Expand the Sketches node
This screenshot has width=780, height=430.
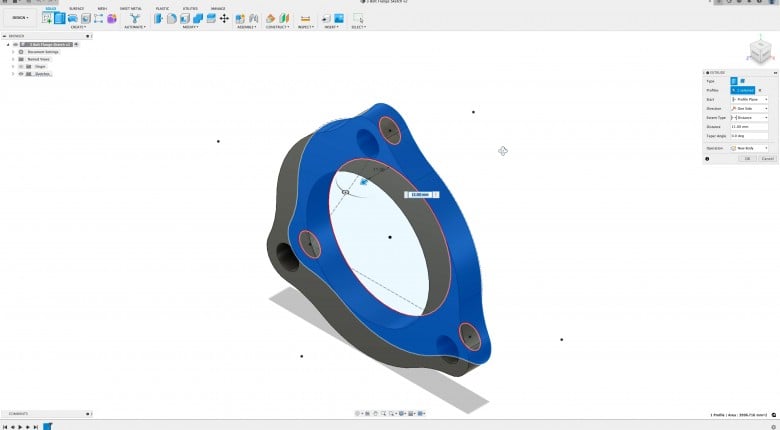point(13,74)
